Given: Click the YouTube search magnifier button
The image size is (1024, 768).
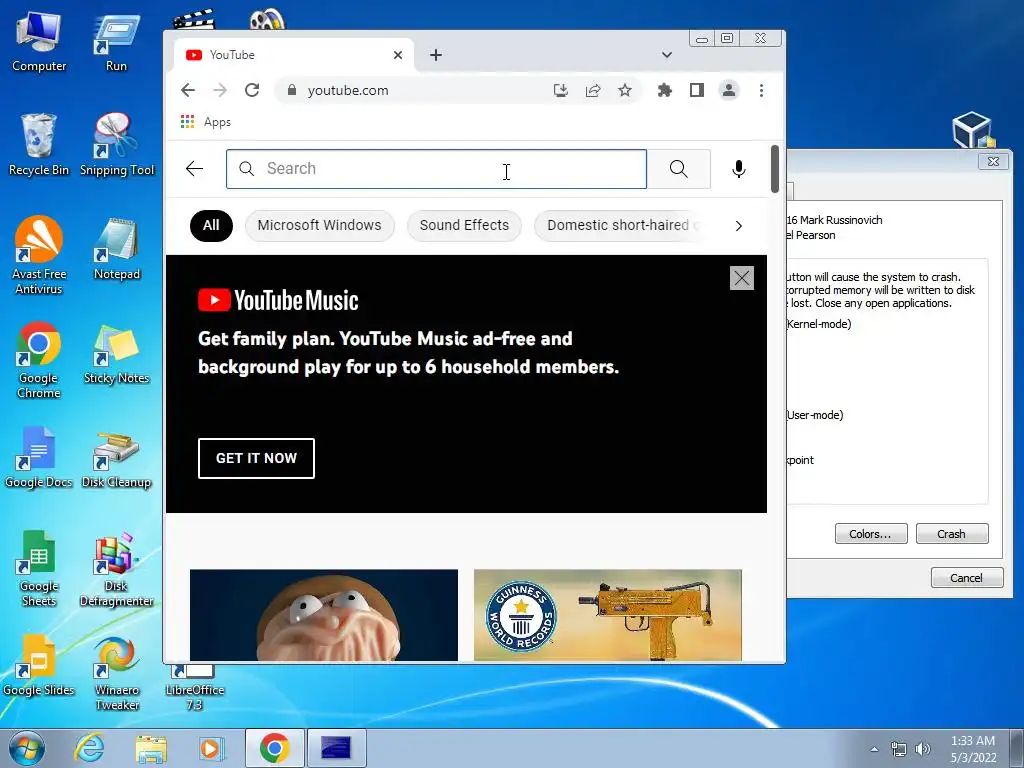Looking at the screenshot, I should (679, 169).
